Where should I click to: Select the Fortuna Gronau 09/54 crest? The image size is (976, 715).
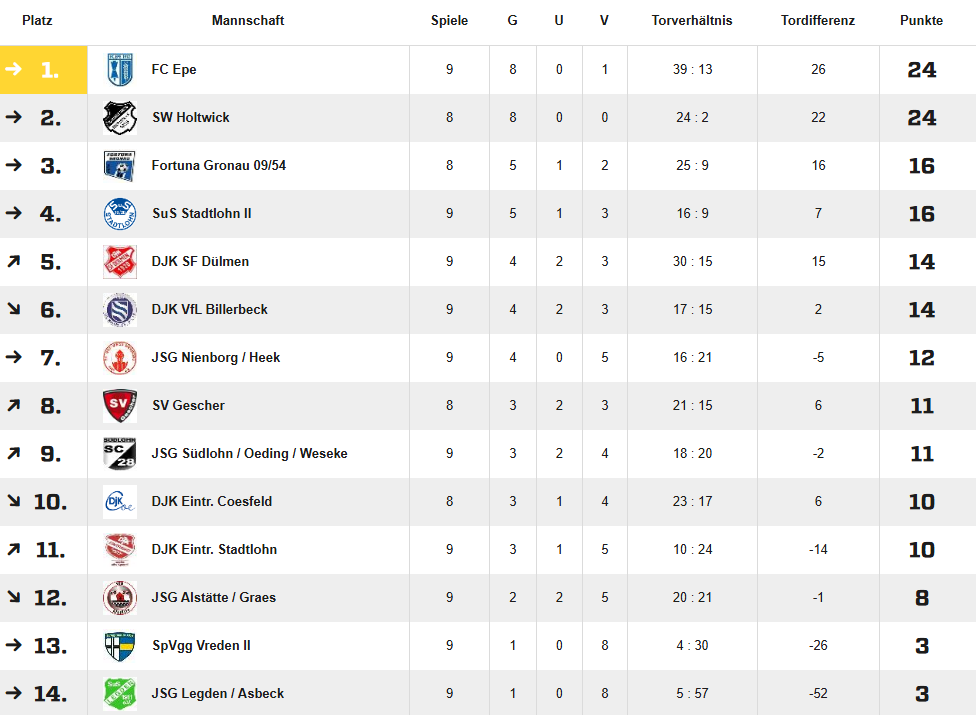(x=120, y=166)
